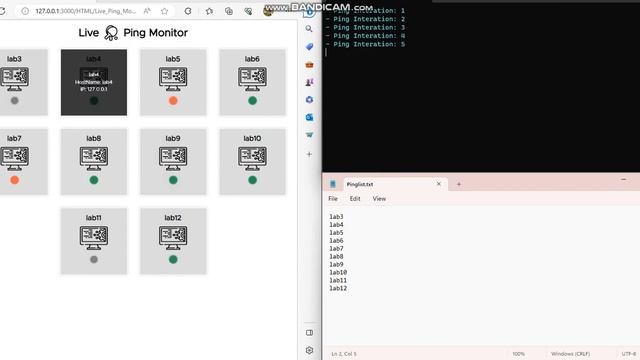The width and height of the screenshot is (640, 360).
Task: Click the lab7 computer icon
Action: click(x=14, y=159)
